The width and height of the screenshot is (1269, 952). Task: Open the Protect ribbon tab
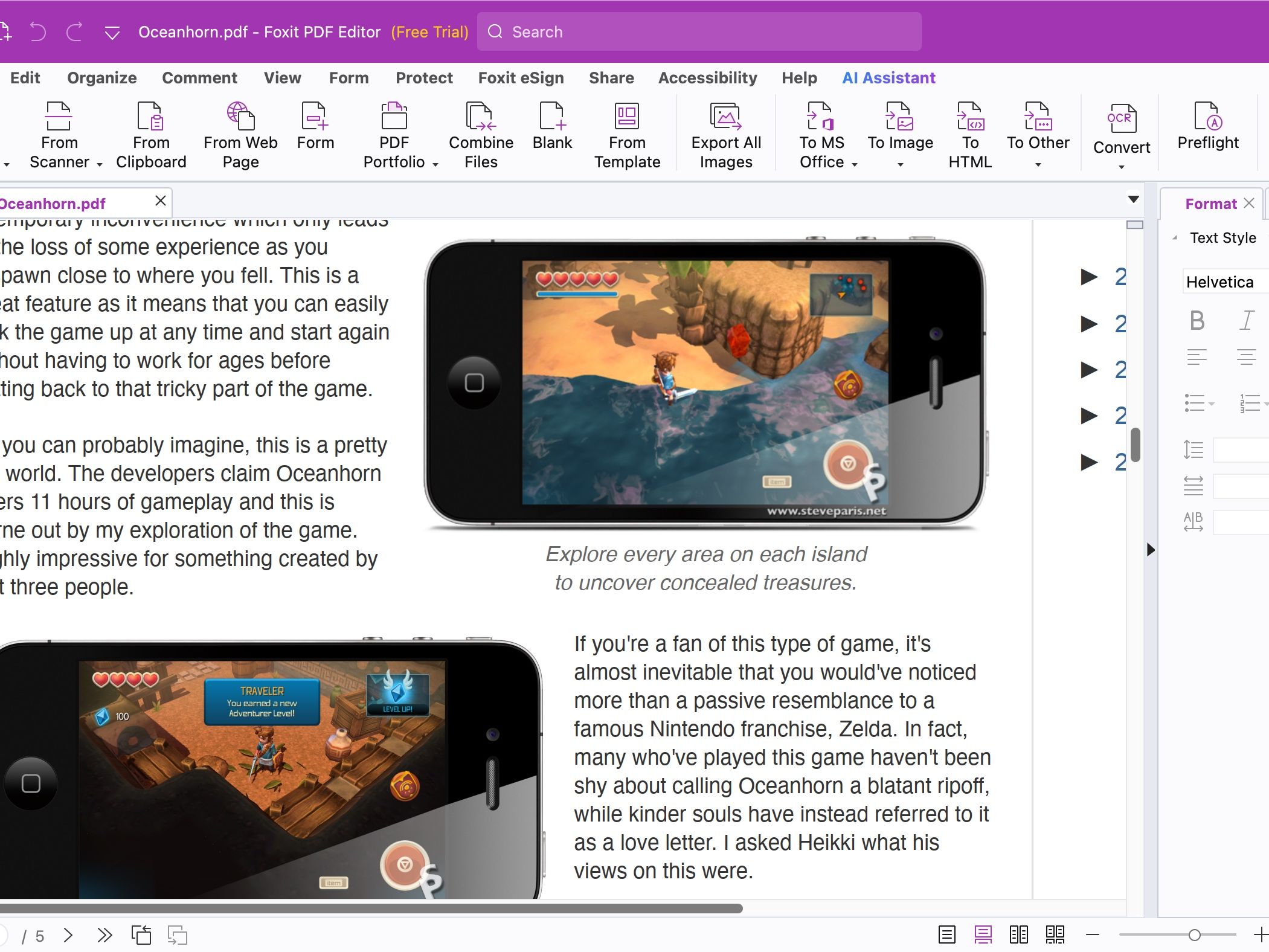[x=424, y=78]
